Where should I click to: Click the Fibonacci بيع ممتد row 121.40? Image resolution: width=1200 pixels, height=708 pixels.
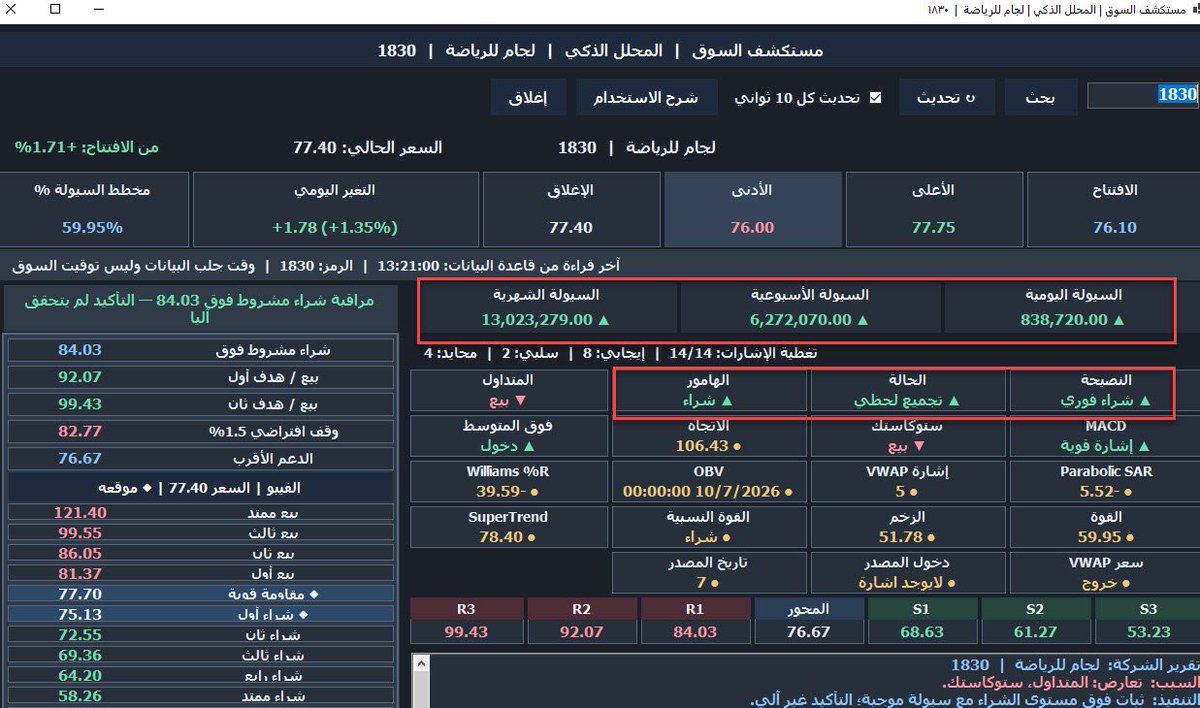click(x=201, y=513)
